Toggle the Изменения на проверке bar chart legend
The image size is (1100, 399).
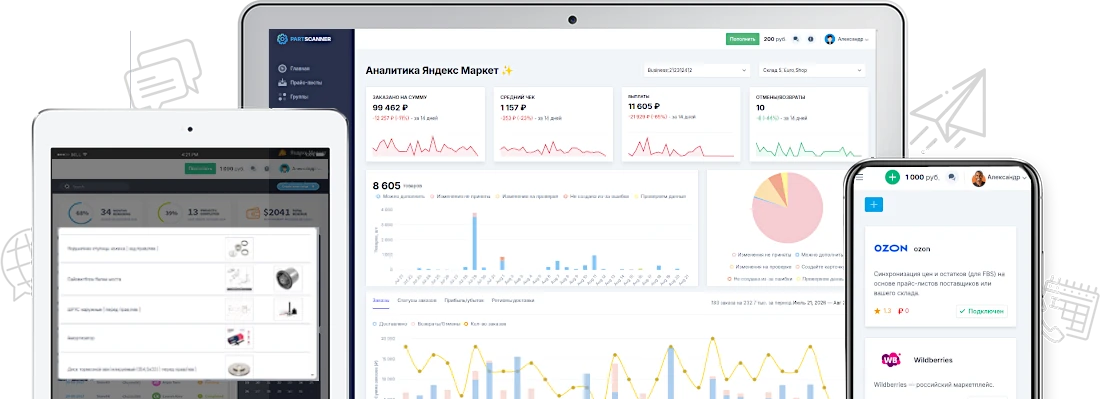[527, 197]
